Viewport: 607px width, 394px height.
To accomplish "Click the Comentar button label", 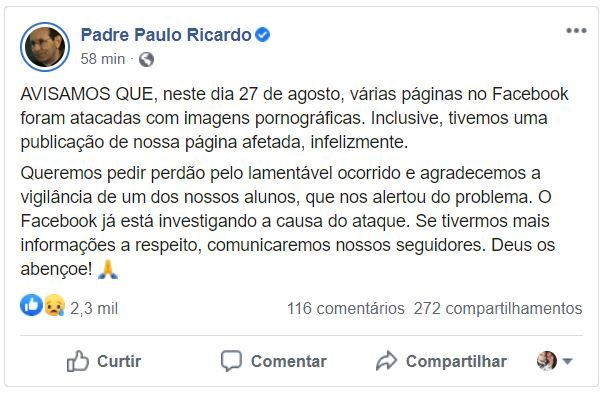I will coord(288,361).
